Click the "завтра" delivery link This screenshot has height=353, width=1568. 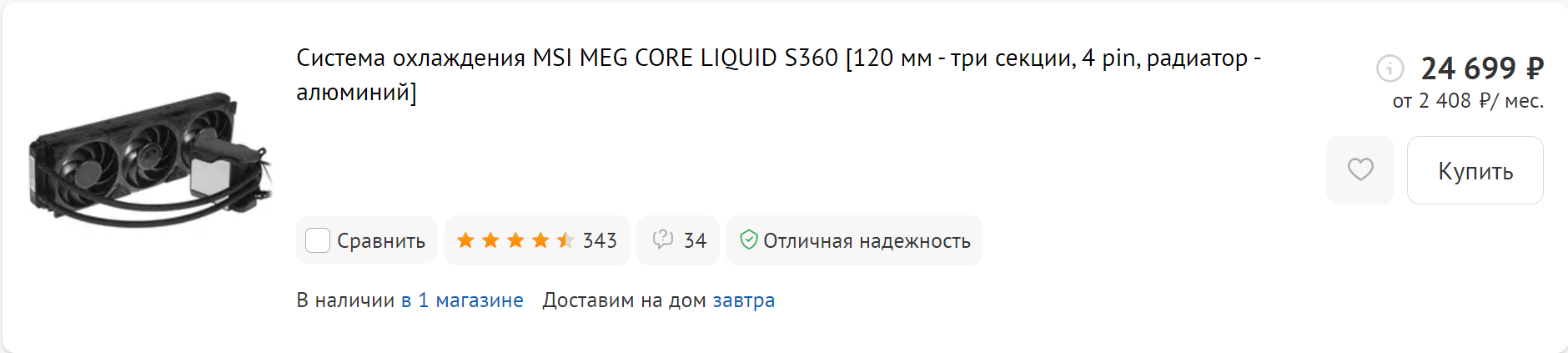click(743, 300)
